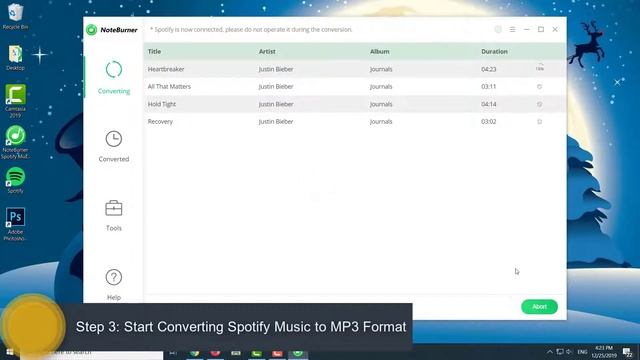Click the 04:23 duration for Heartbreaker
Screen dimensions: 640x360
click(489, 69)
